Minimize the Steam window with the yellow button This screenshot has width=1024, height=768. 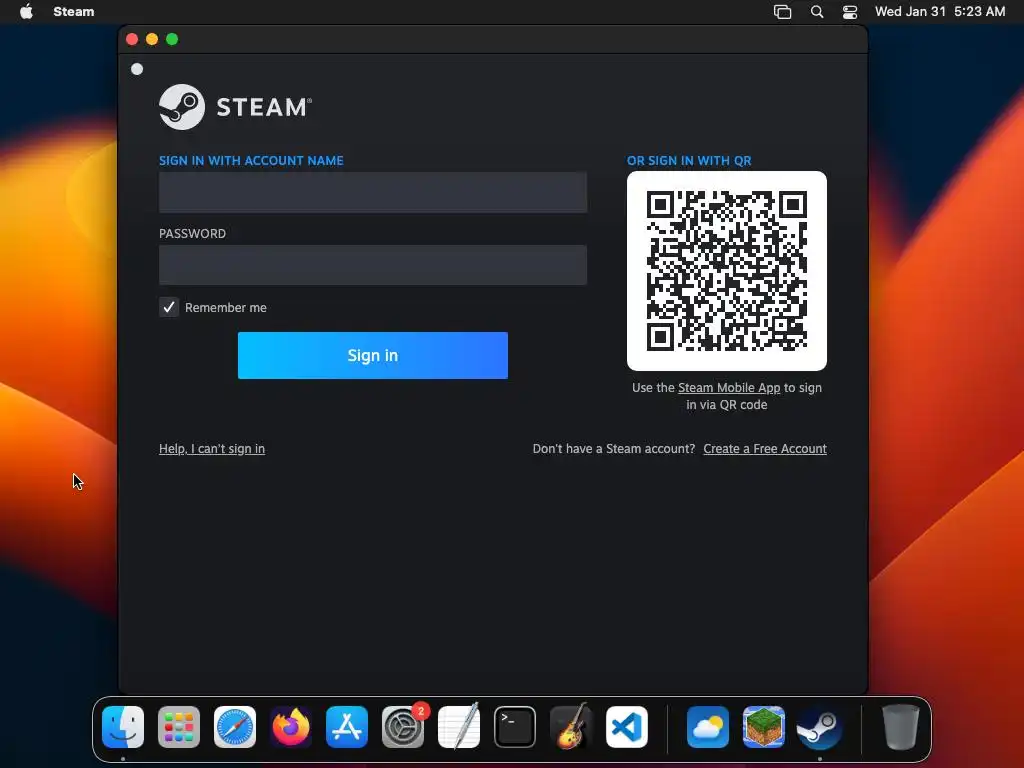(x=152, y=39)
